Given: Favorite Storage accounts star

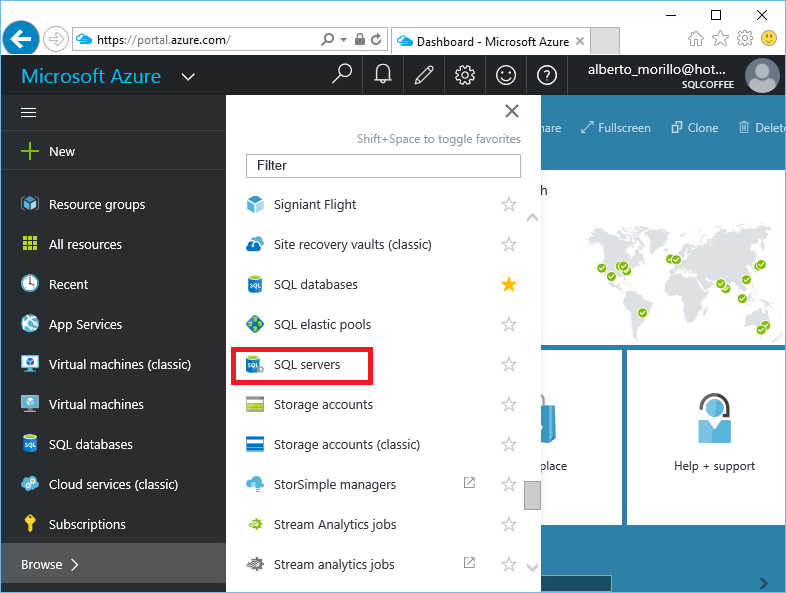Looking at the screenshot, I should [x=509, y=404].
